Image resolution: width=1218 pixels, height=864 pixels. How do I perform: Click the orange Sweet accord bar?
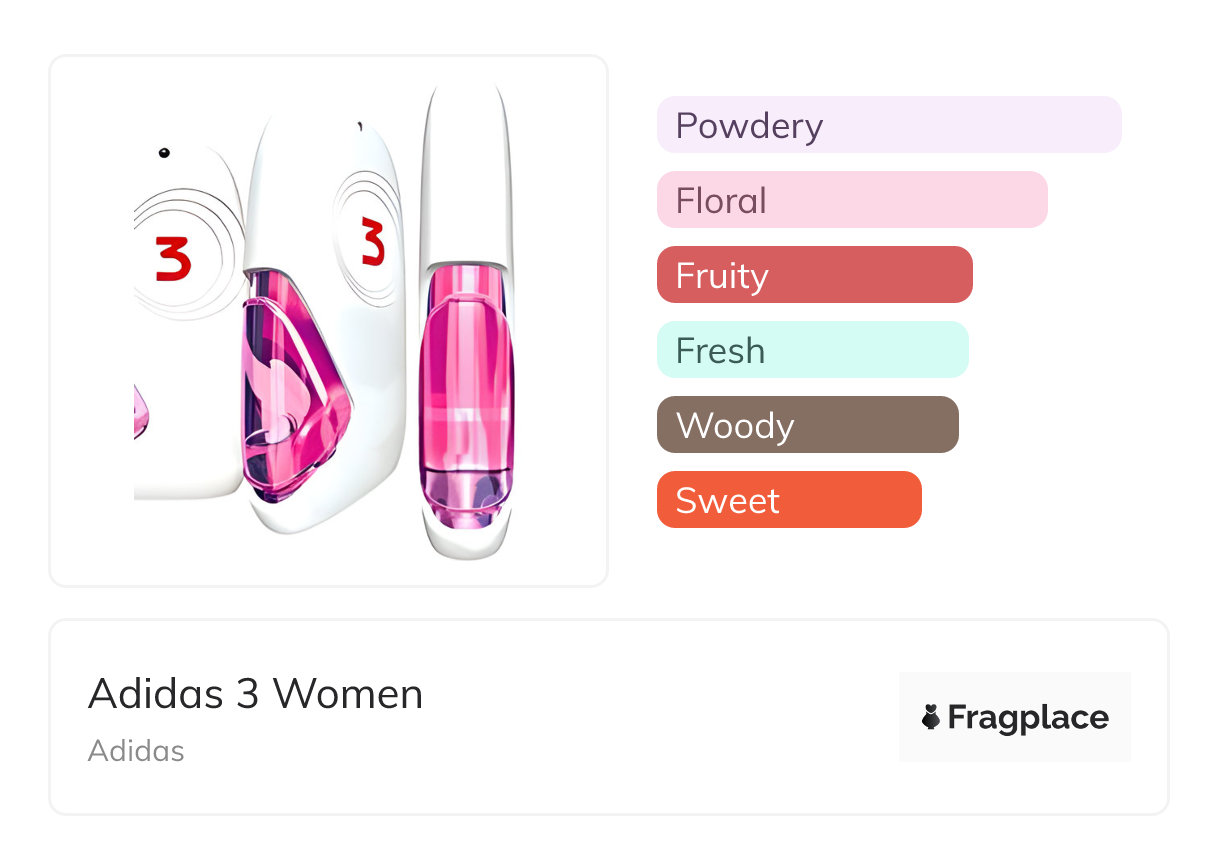(x=788, y=500)
